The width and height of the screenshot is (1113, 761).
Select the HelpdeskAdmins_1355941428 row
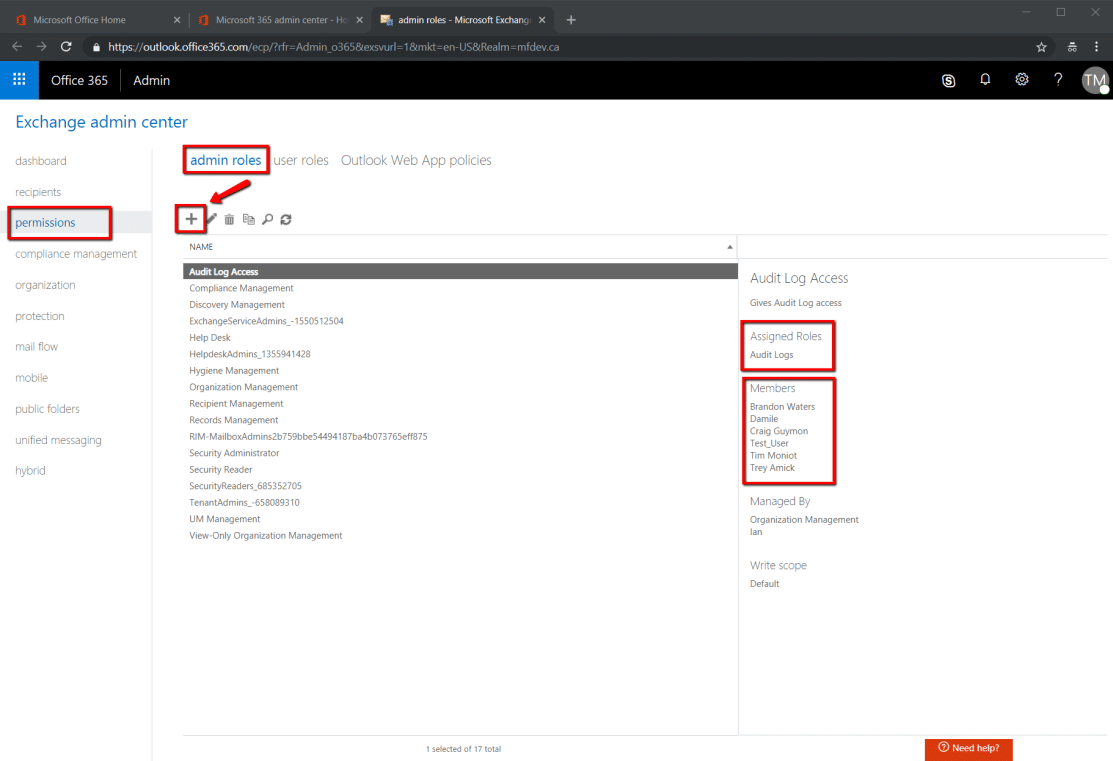pos(460,354)
